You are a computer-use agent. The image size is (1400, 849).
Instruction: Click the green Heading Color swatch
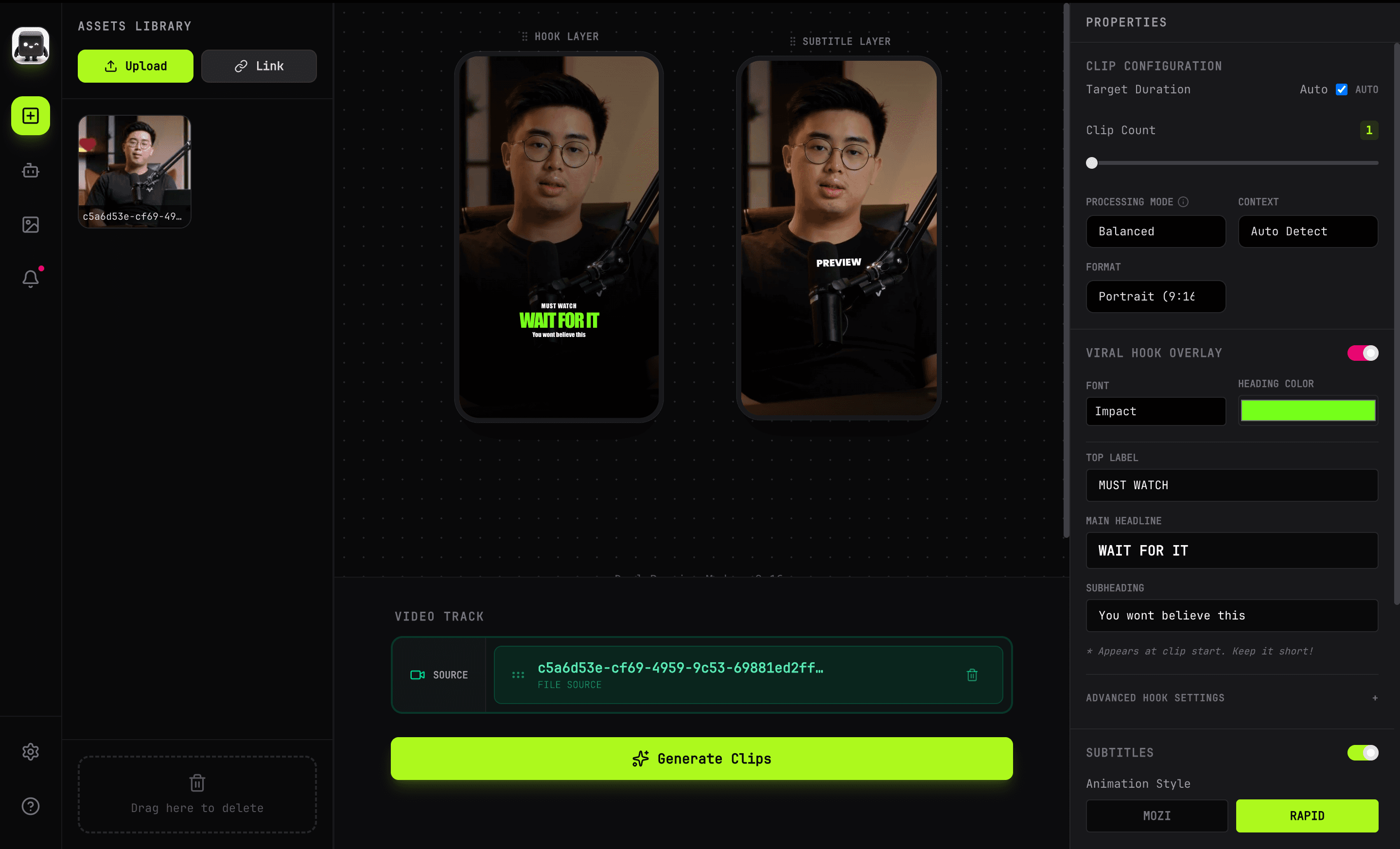tap(1307, 410)
